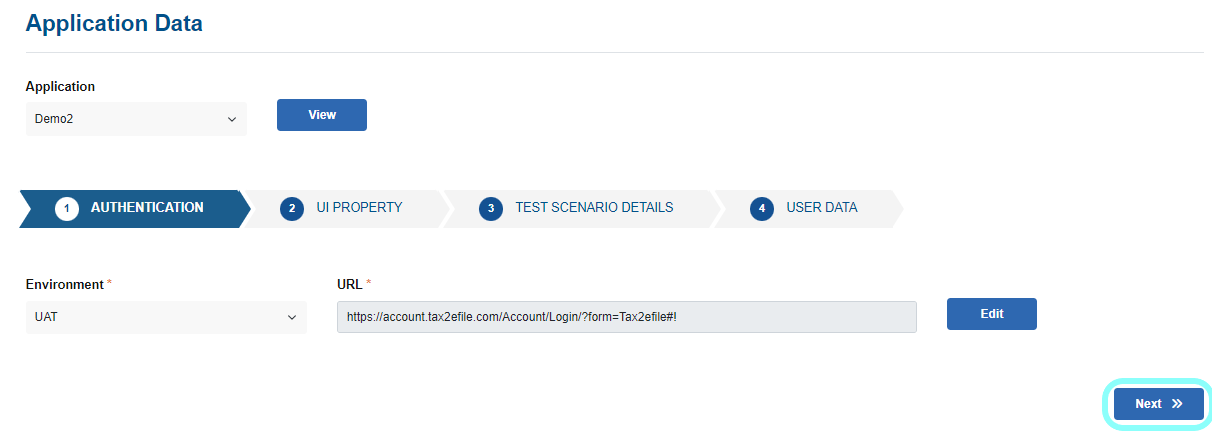Go to the UI PROPERTY step
Viewport: 1212px width, 433px height.
tap(359, 208)
